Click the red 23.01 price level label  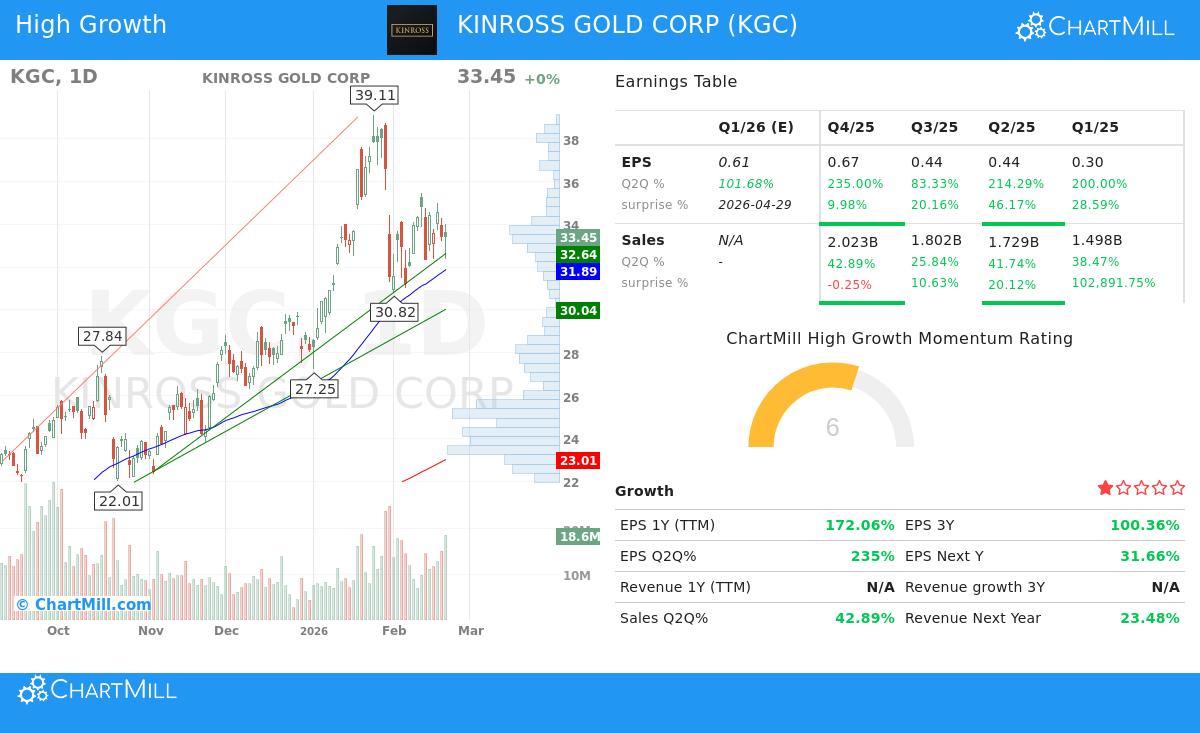578,461
